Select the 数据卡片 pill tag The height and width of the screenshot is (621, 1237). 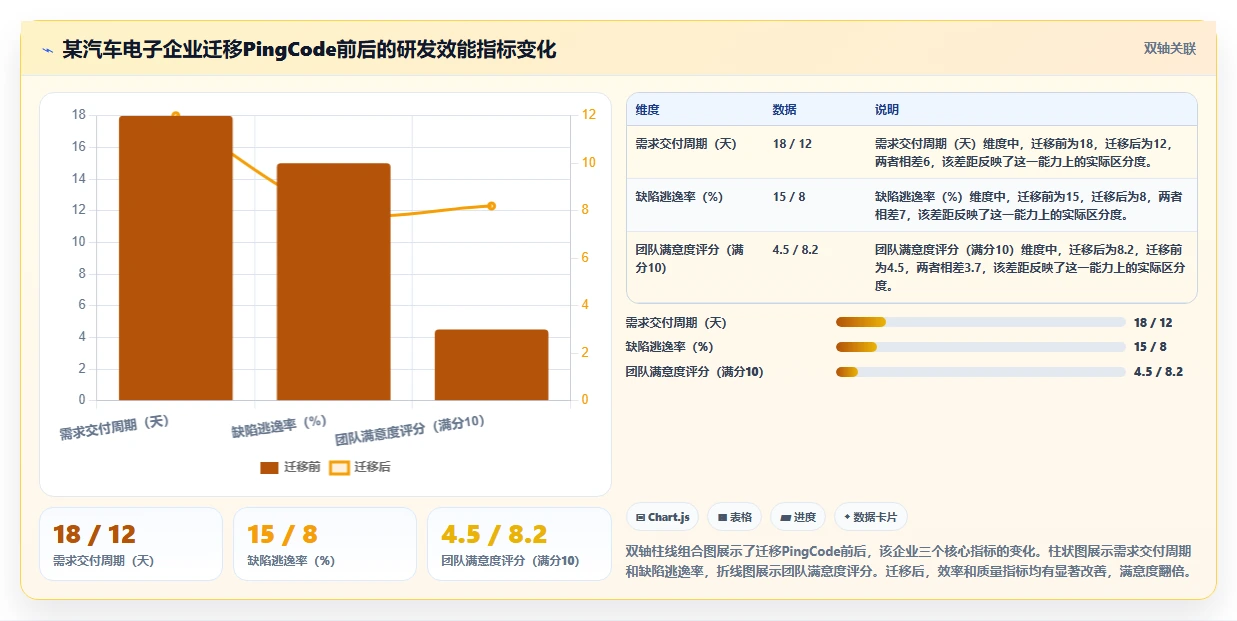click(x=871, y=517)
